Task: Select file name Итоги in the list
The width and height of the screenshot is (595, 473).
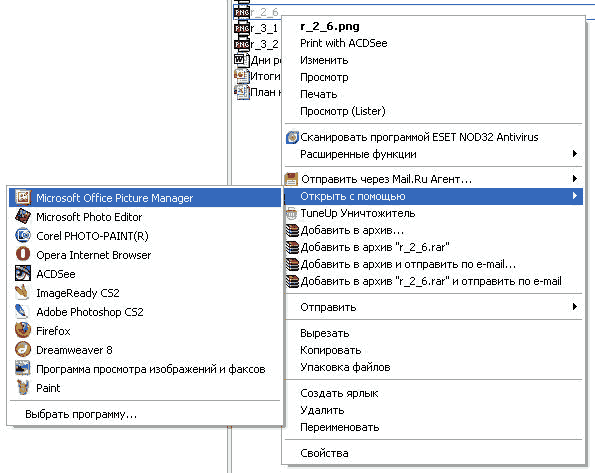Action: [x=265, y=76]
